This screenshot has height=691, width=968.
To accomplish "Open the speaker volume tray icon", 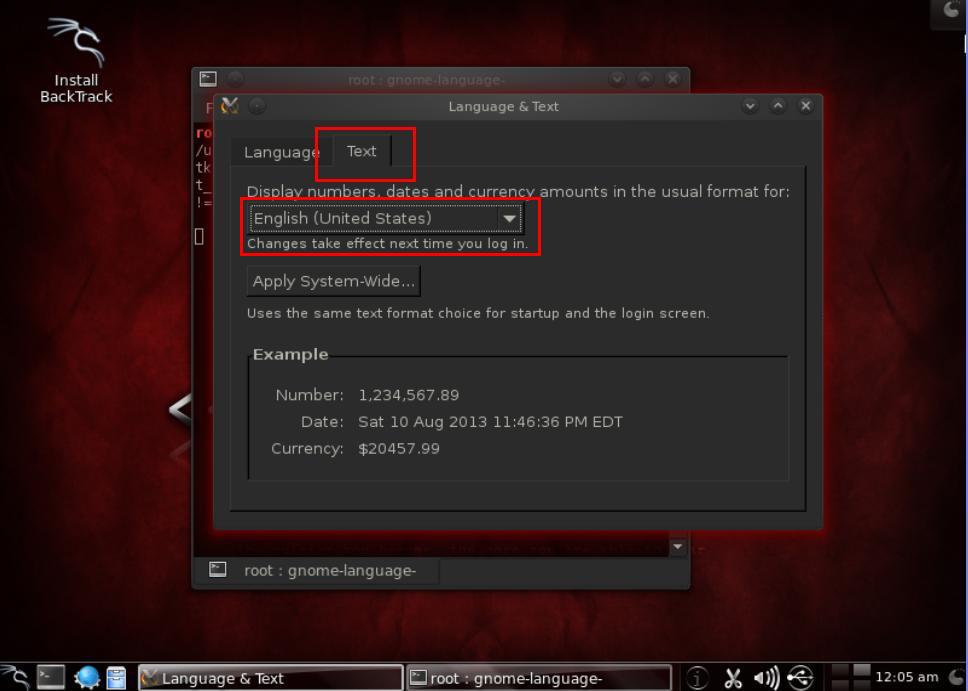I will (x=766, y=678).
